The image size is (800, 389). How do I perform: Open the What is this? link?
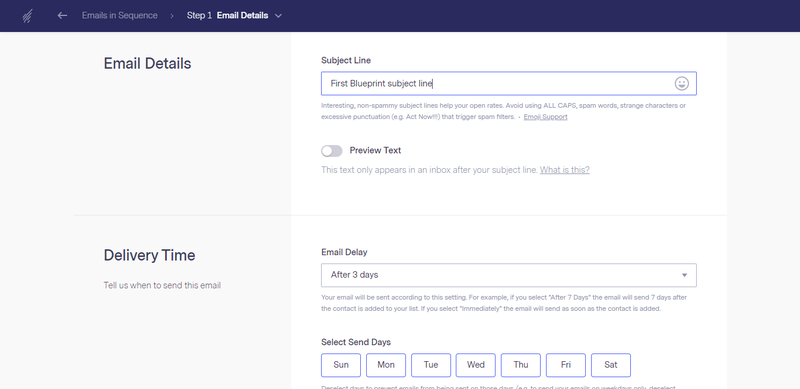coord(565,170)
